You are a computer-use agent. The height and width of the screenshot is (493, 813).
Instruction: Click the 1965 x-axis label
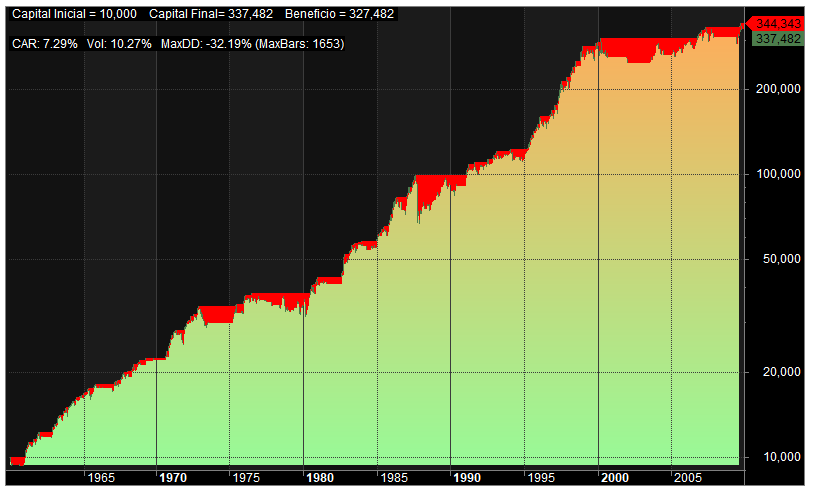coord(101,477)
